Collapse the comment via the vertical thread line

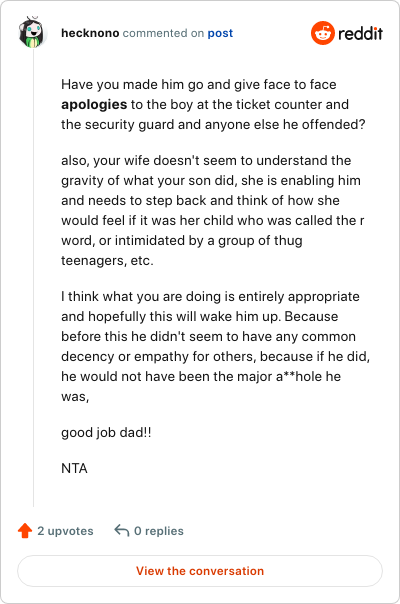pyautogui.click(x=34, y=277)
